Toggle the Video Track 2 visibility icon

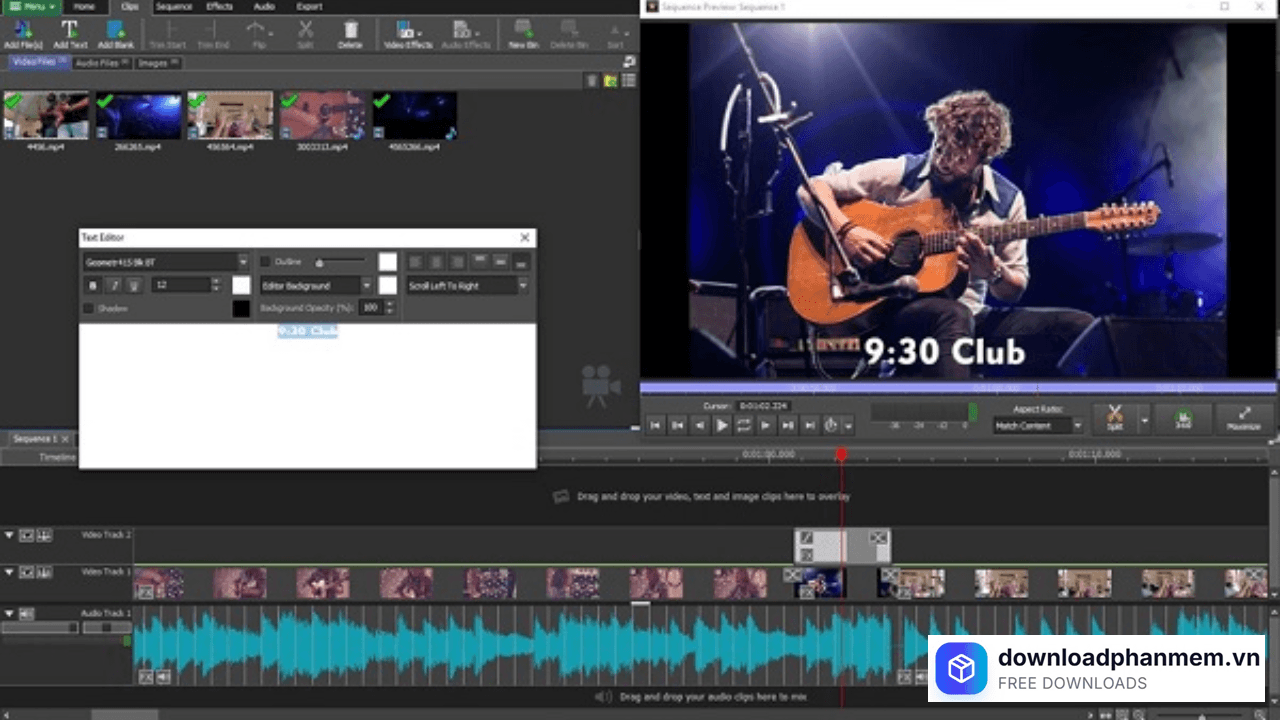tap(27, 536)
